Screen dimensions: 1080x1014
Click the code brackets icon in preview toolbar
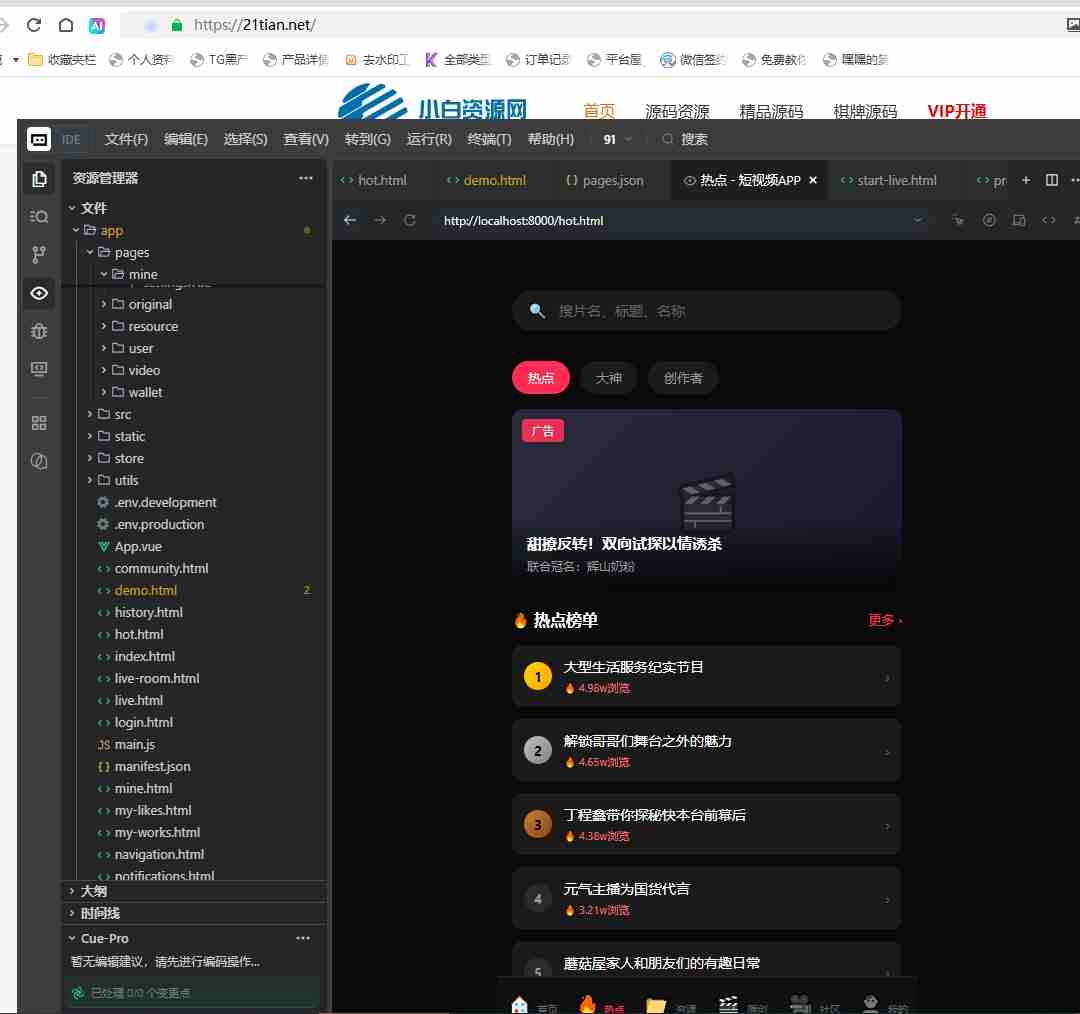click(x=1049, y=220)
